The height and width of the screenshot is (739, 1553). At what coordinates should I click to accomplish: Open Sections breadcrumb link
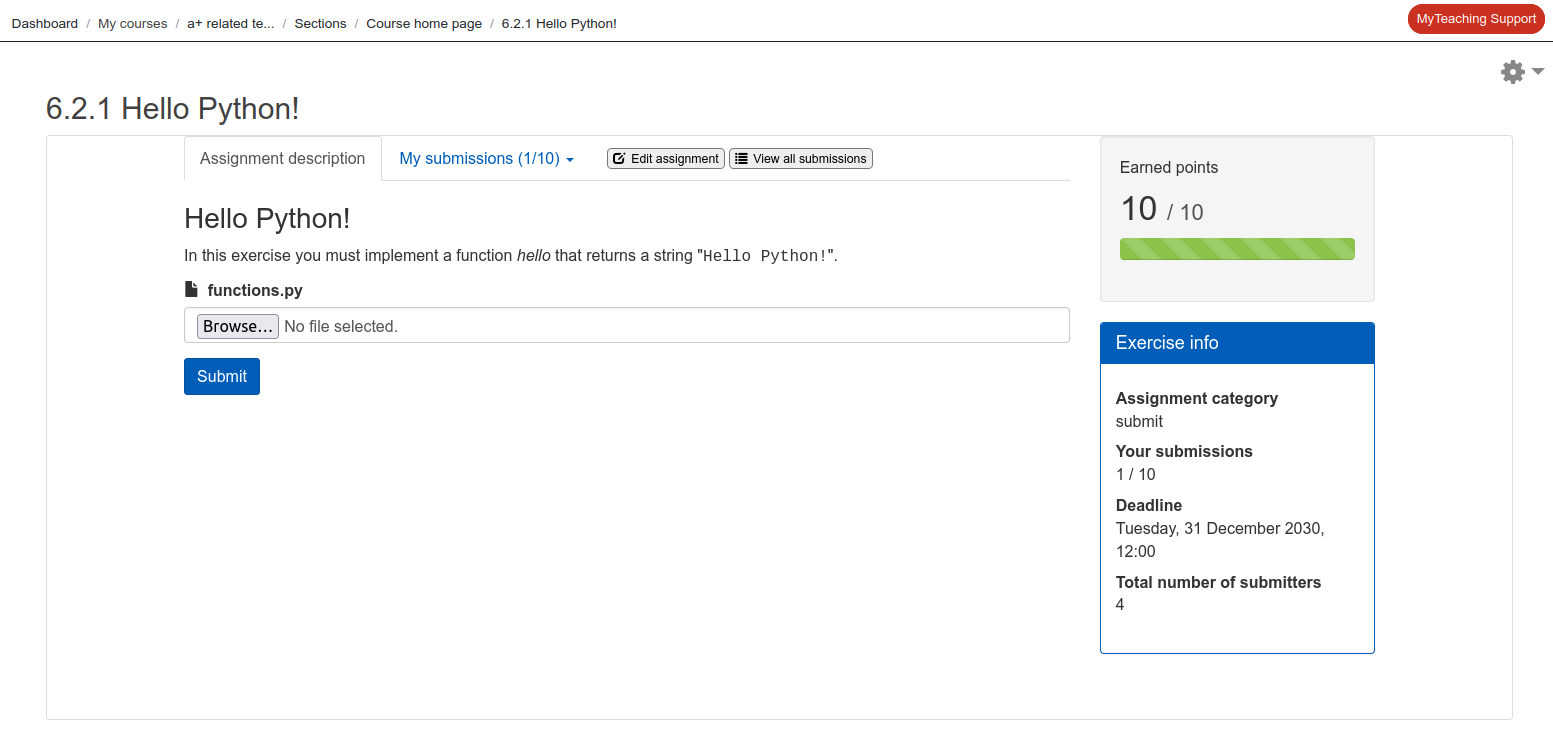pos(320,23)
